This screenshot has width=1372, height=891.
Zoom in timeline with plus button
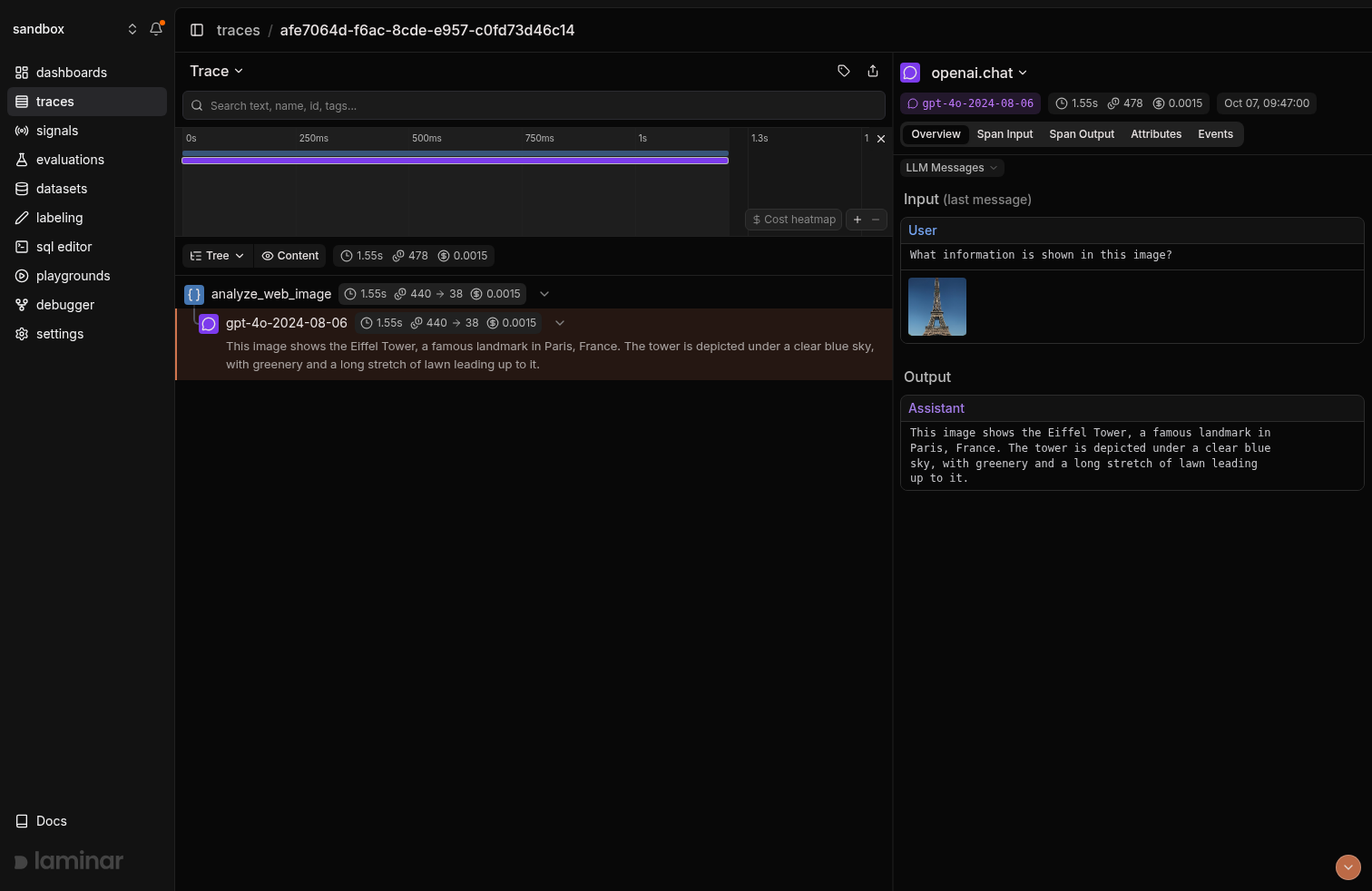coord(857,220)
